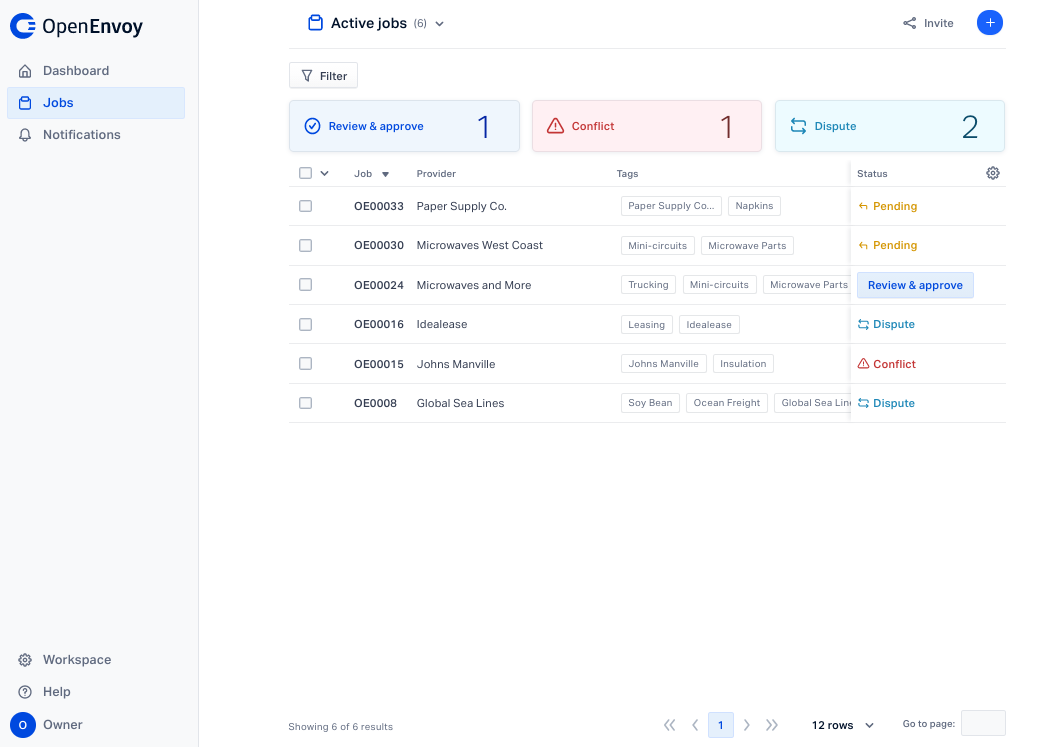This screenshot has width=1050, height=747.
Task: Open the bulk selection dropdown arrow
Action: tap(325, 173)
